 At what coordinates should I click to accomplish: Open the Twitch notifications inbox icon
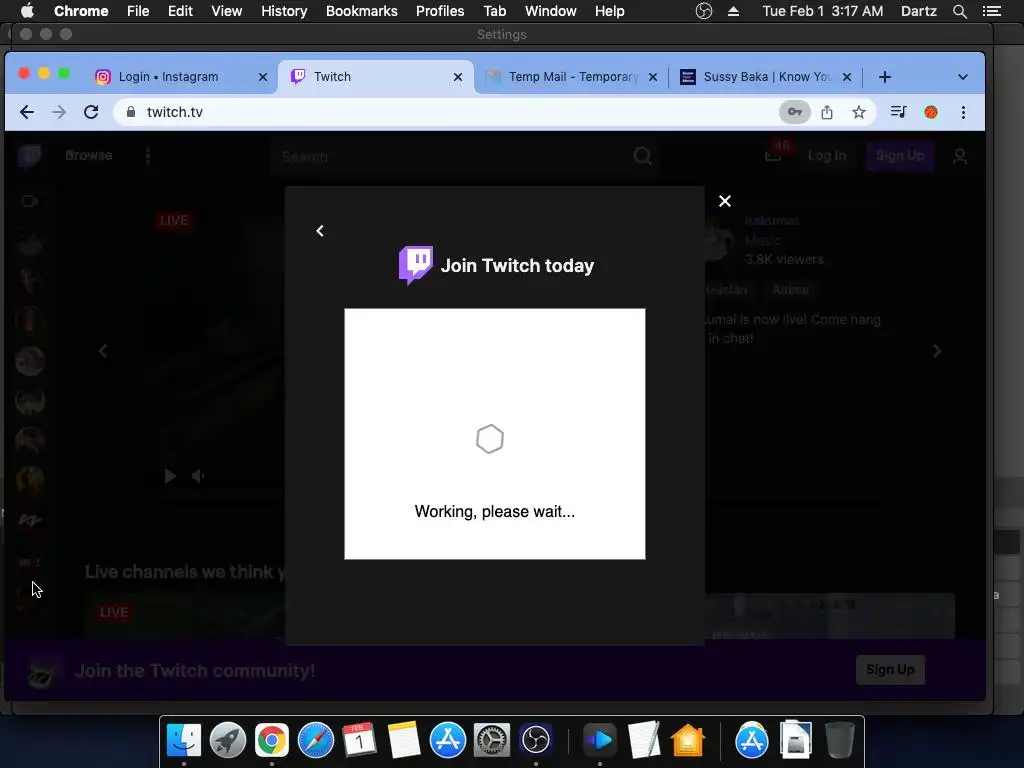pos(773,155)
